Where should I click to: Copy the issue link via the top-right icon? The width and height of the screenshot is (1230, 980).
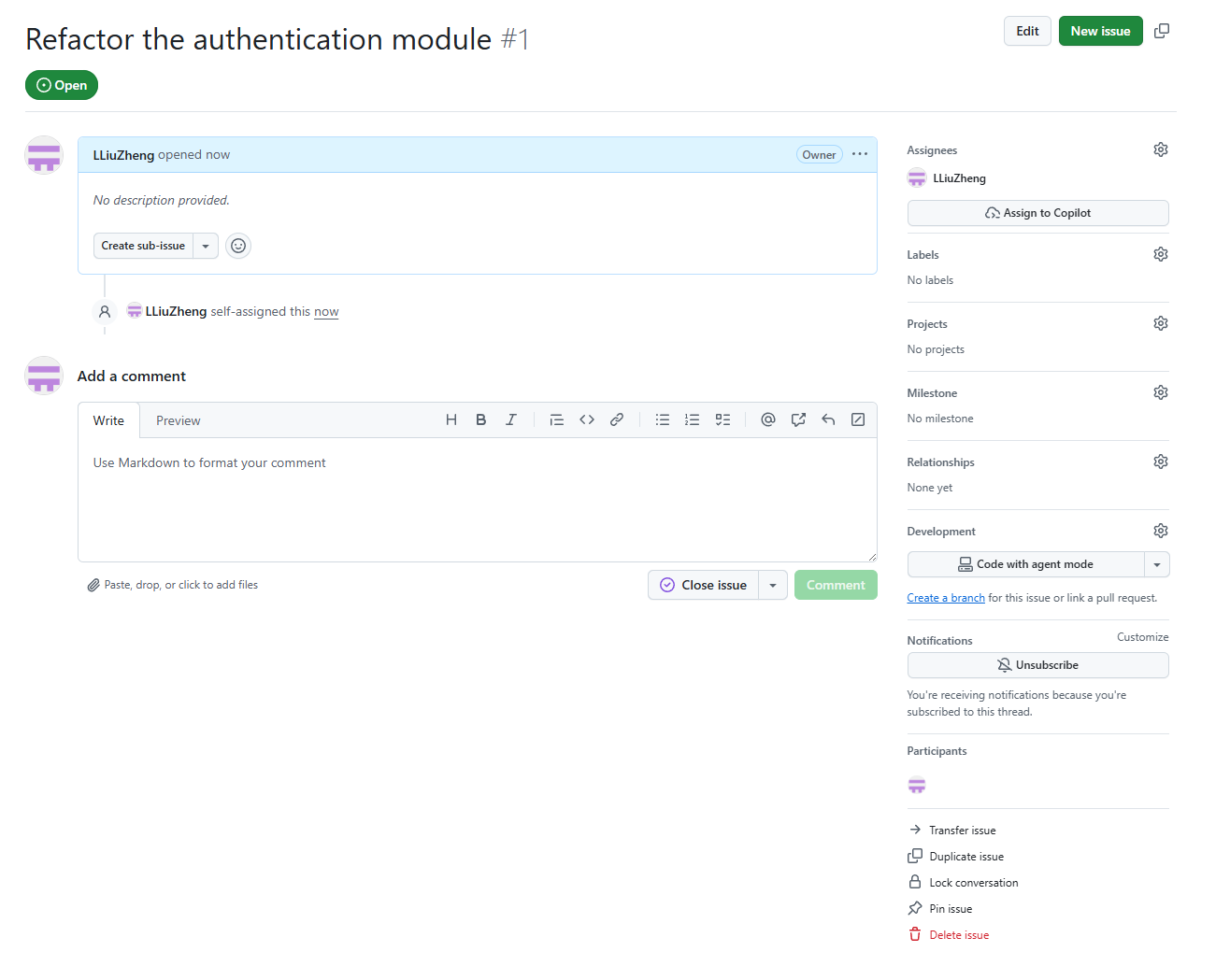click(1162, 31)
